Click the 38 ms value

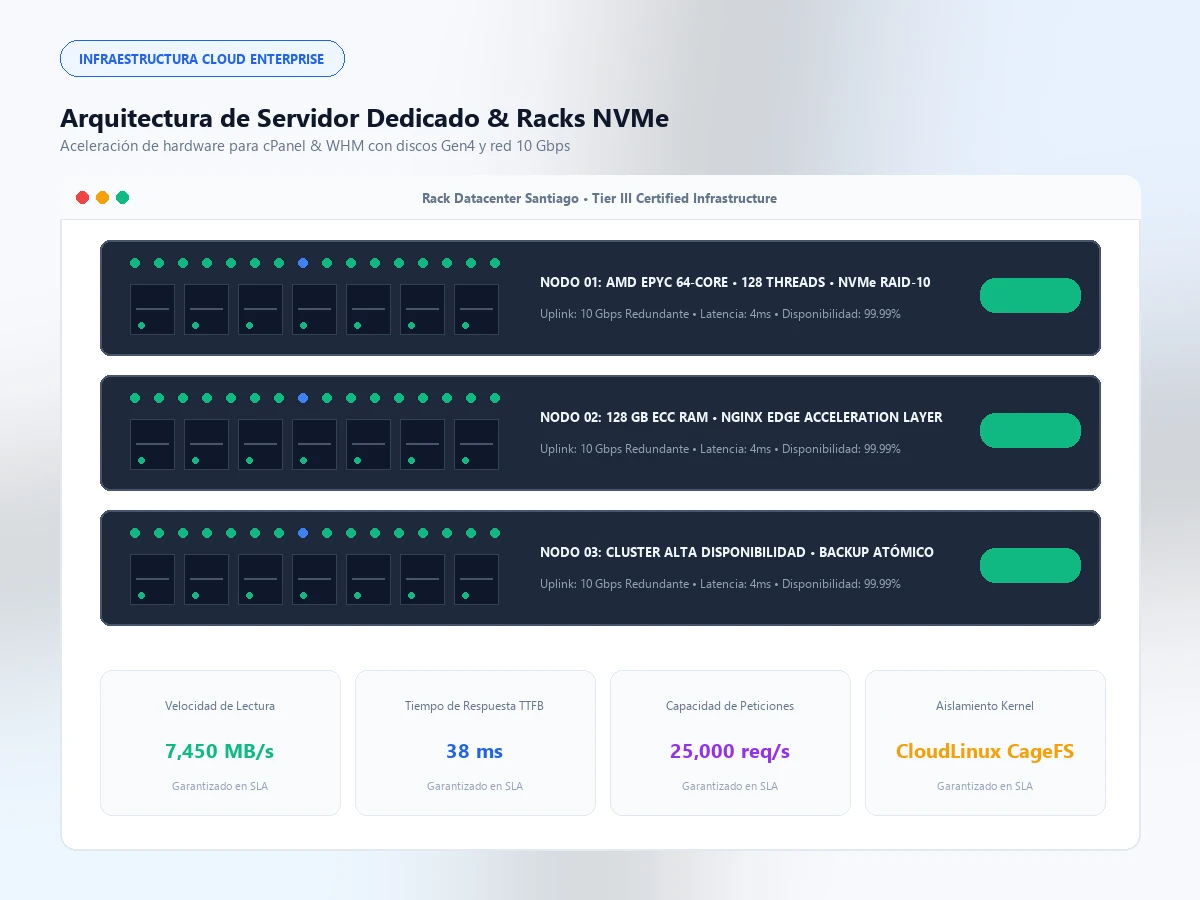coord(475,751)
